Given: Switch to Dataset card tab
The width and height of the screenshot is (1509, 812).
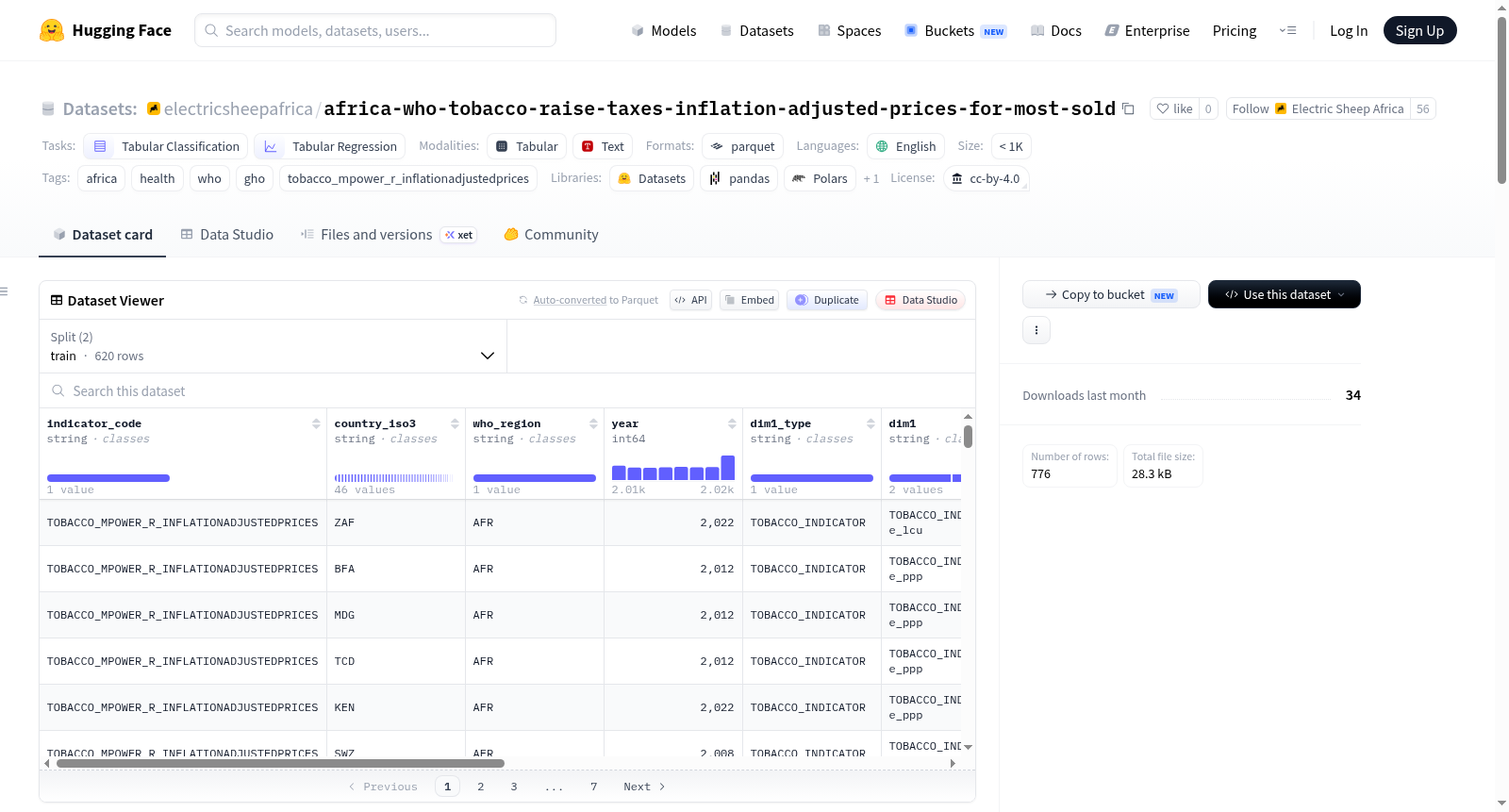Looking at the screenshot, I should coord(102,235).
